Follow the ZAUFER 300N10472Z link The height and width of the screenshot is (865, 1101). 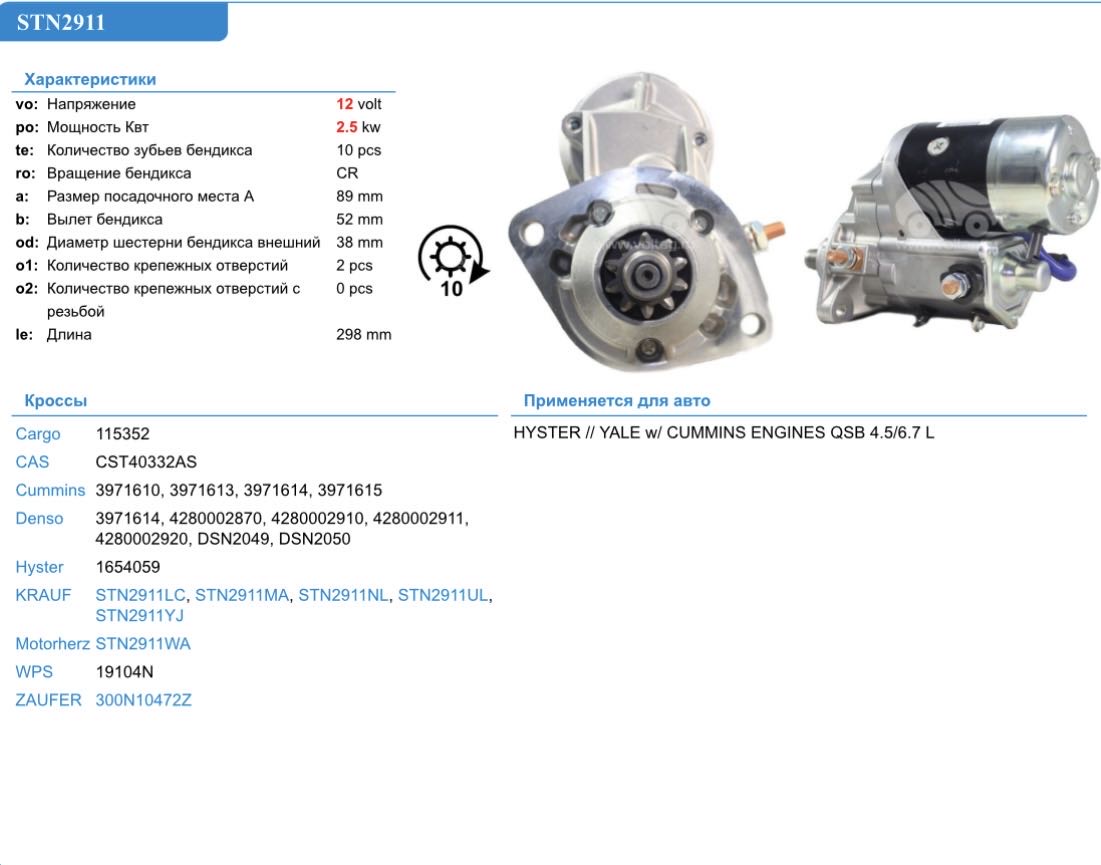tap(143, 700)
